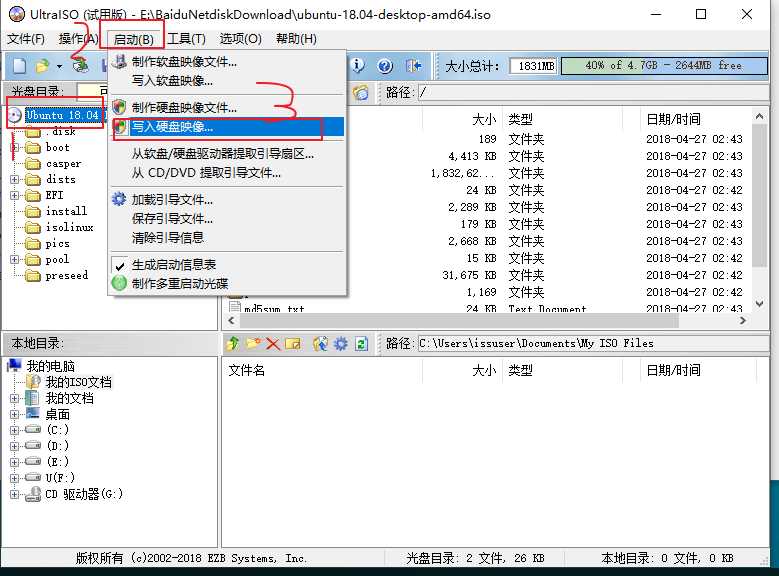The height and width of the screenshot is (576, 779).
Task: Click the 我的ISO文档 folder icon
Action: (x=33, y=382)
